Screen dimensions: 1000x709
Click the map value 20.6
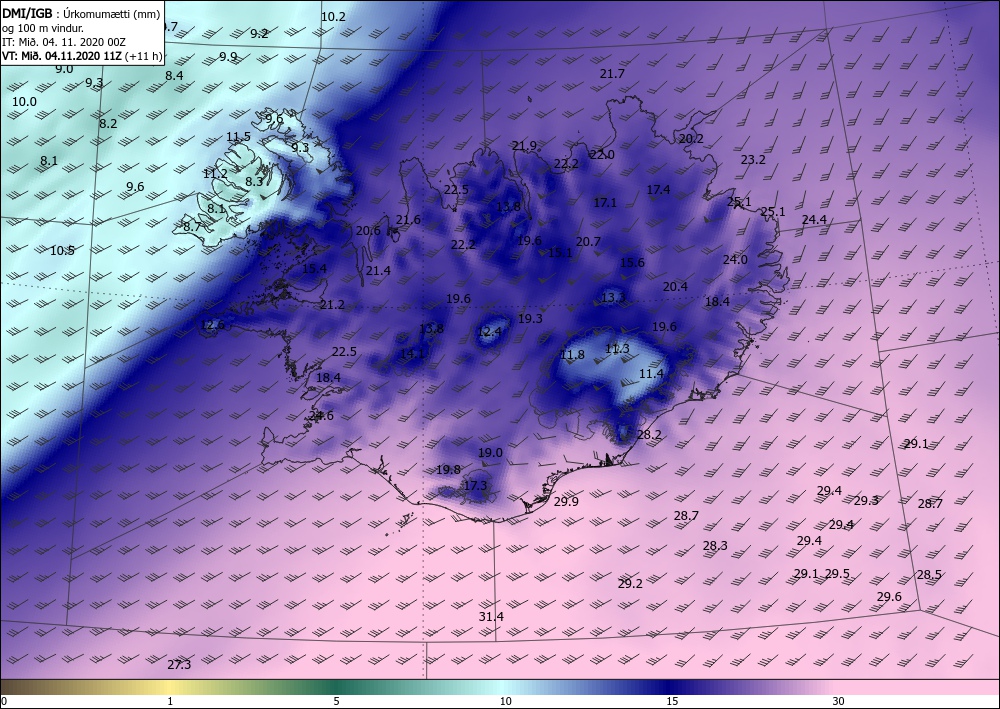368,230
